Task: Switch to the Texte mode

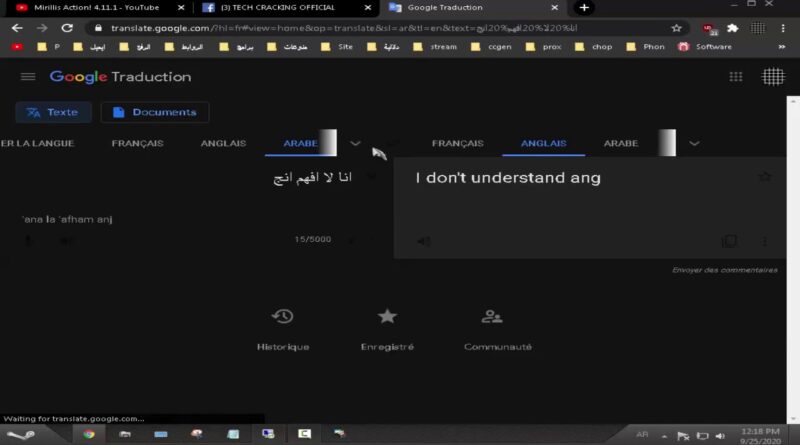Action: pyautogui.click(x=54, y=112)
